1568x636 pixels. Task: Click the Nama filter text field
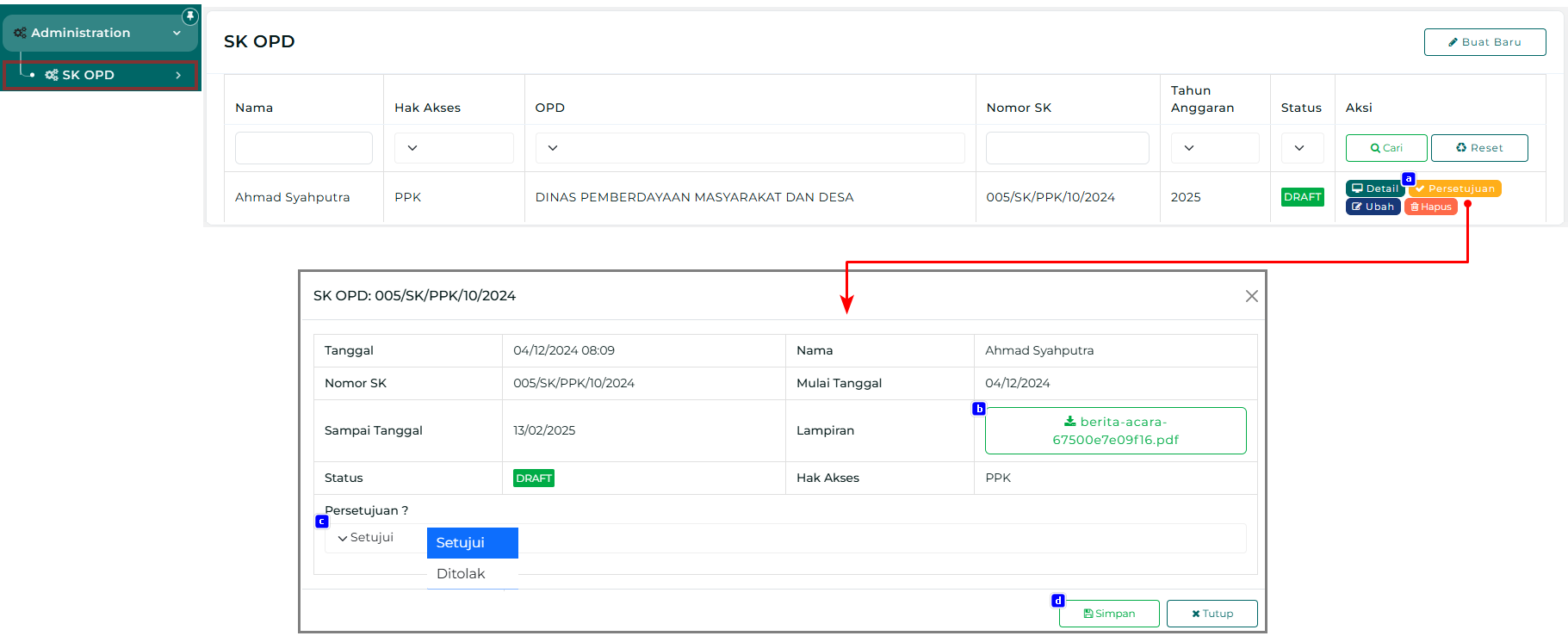303,148
